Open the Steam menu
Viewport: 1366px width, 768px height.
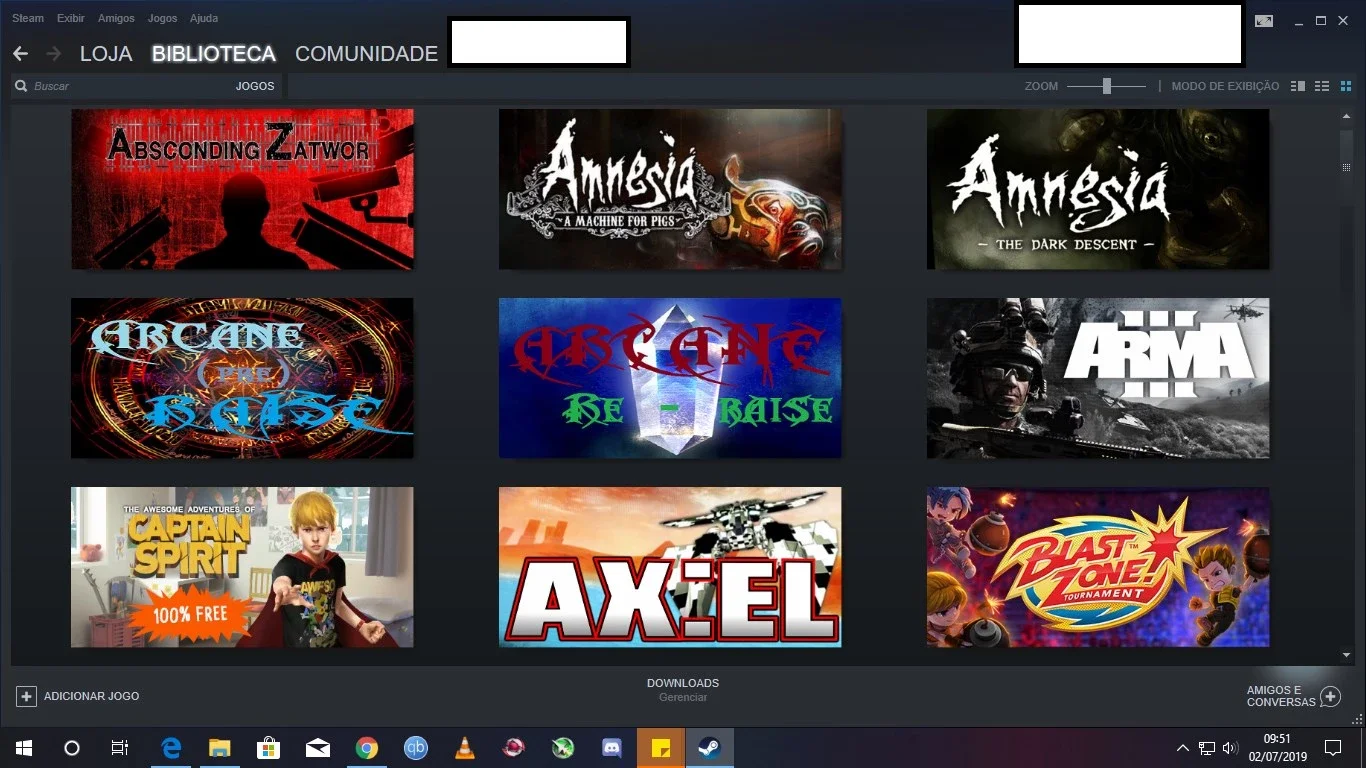click(x=28, y=18)
